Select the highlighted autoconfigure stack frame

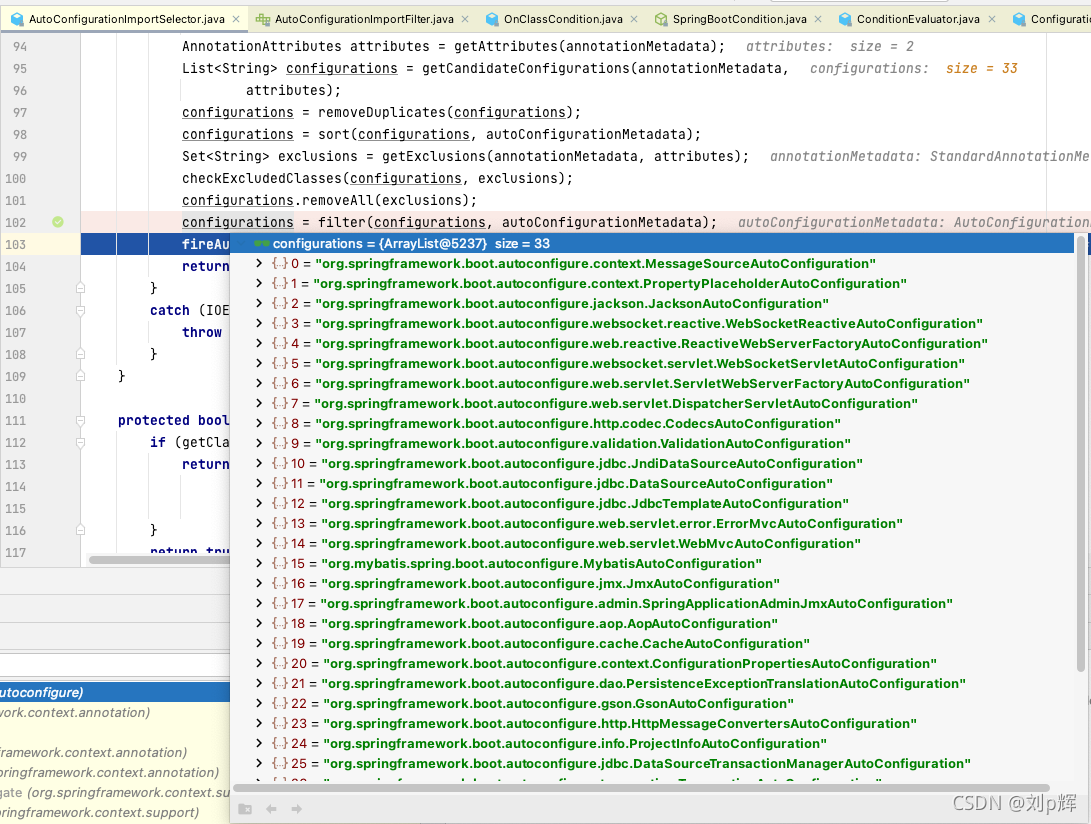pos(115,692)
